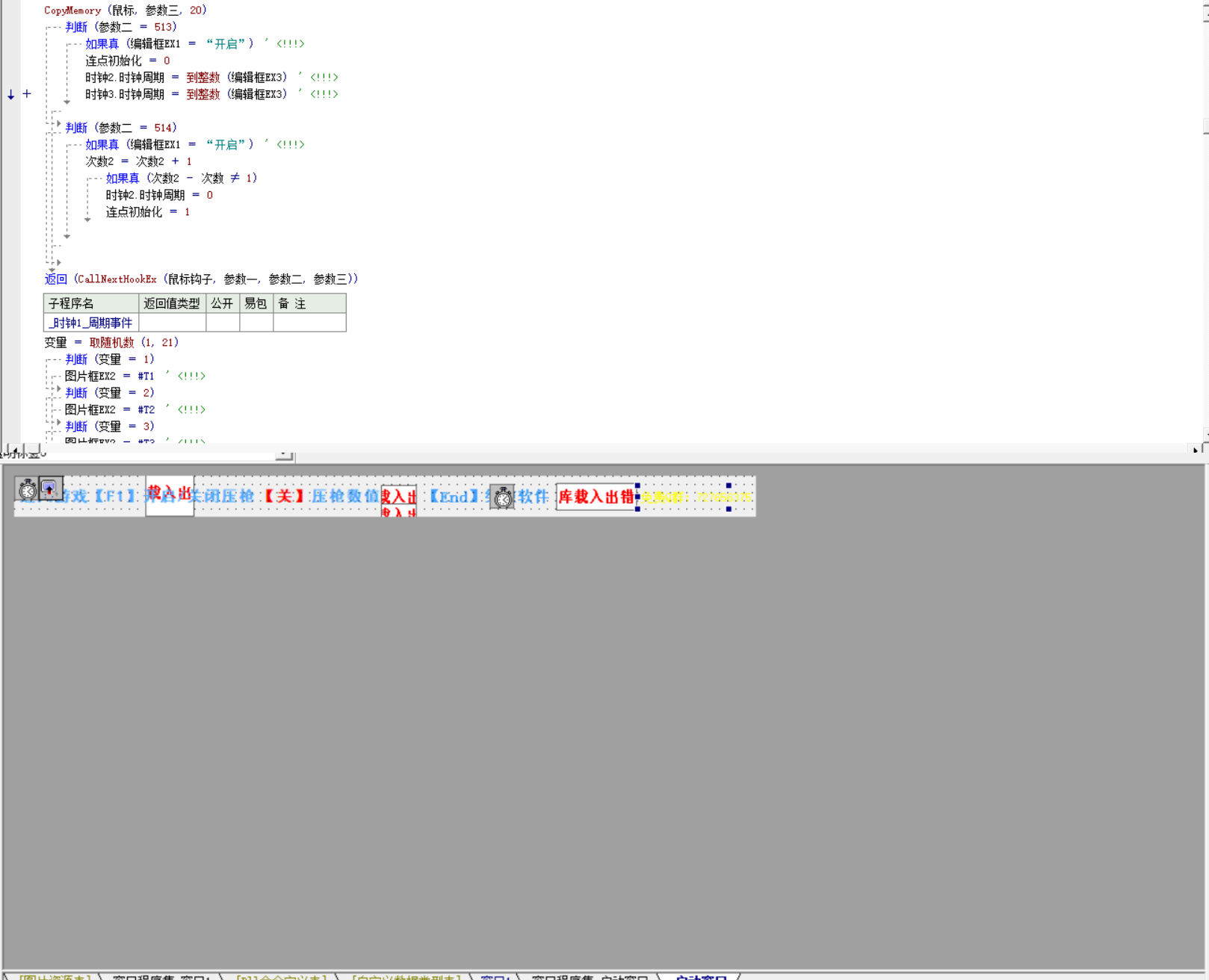Click the 返回 CallNextHookEx code line
Screen dimensions: 1209x980
(x=202, y=279)
